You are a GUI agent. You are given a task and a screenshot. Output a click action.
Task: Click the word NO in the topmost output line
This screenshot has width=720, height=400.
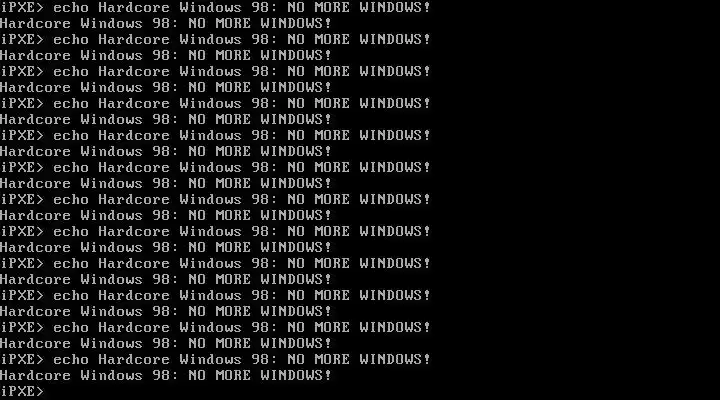pos(197,23)
